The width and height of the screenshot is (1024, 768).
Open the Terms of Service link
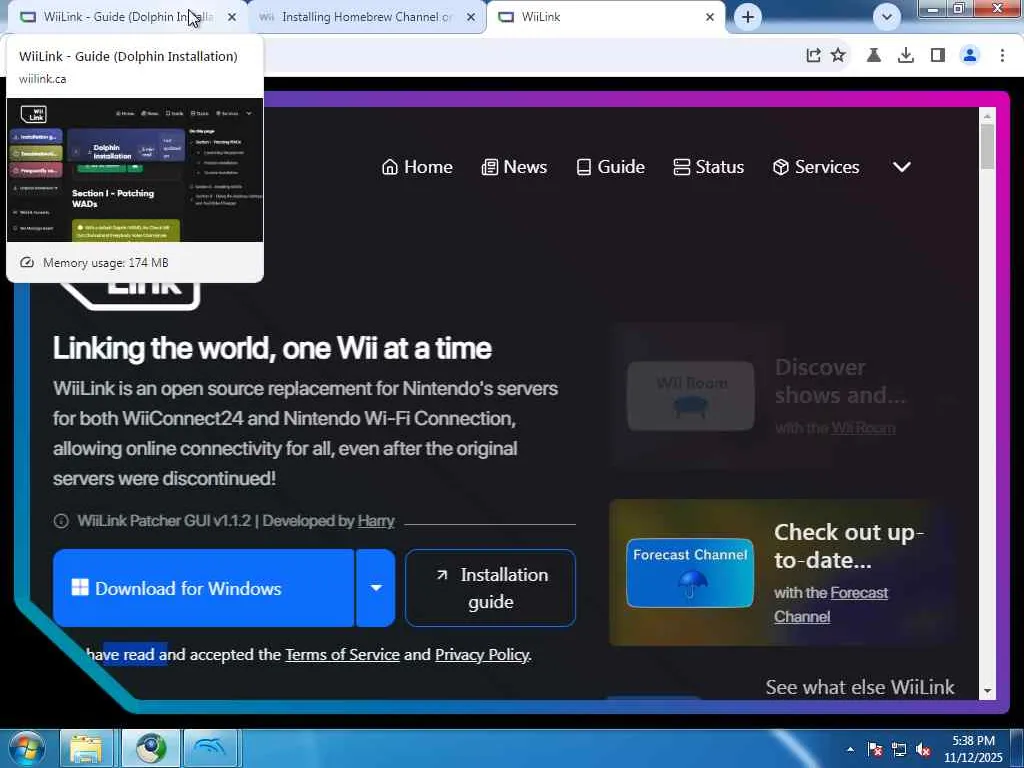click(x=342, y=654)
